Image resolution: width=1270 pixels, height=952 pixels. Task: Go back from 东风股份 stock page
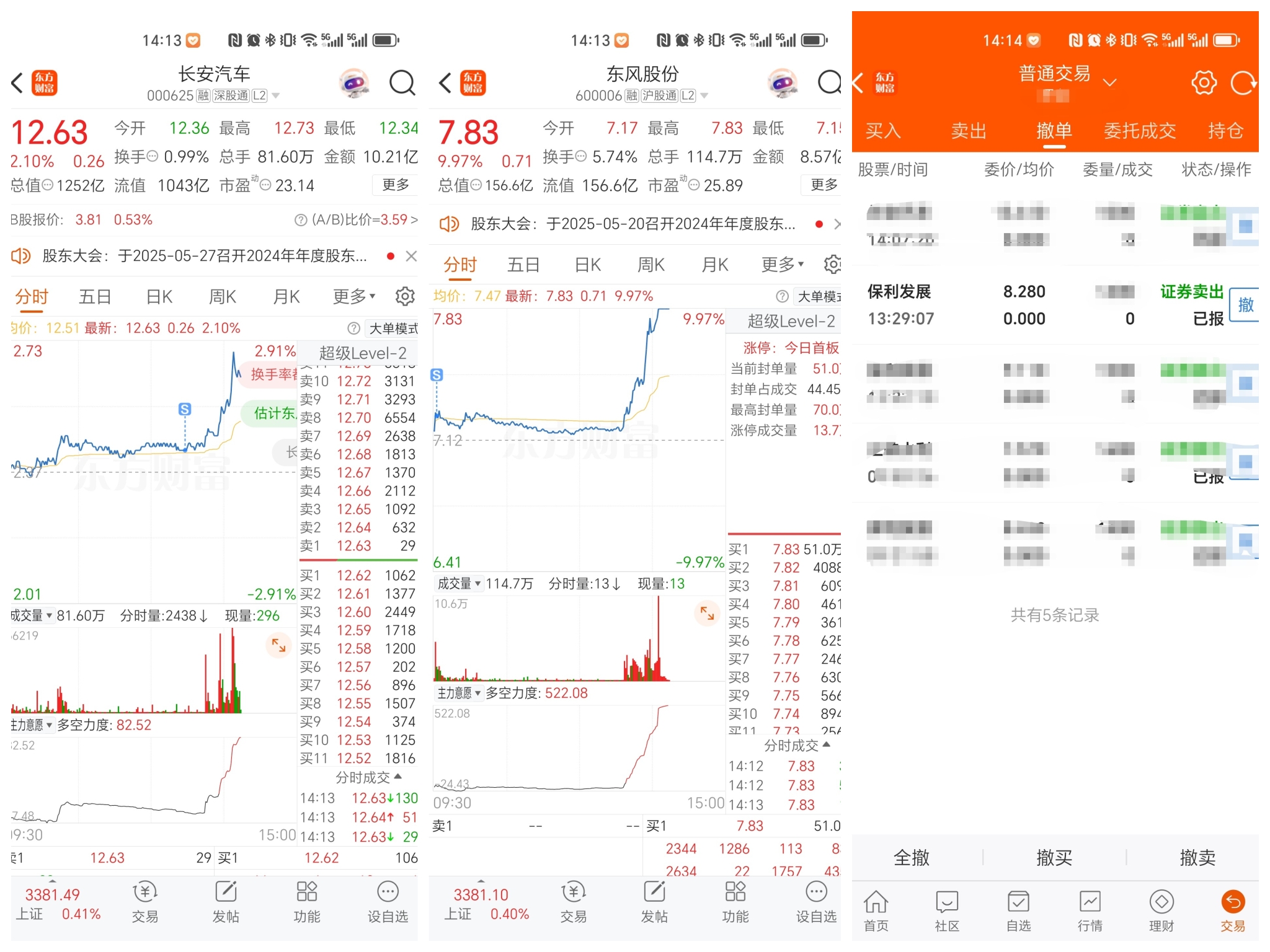pos(445,82)
